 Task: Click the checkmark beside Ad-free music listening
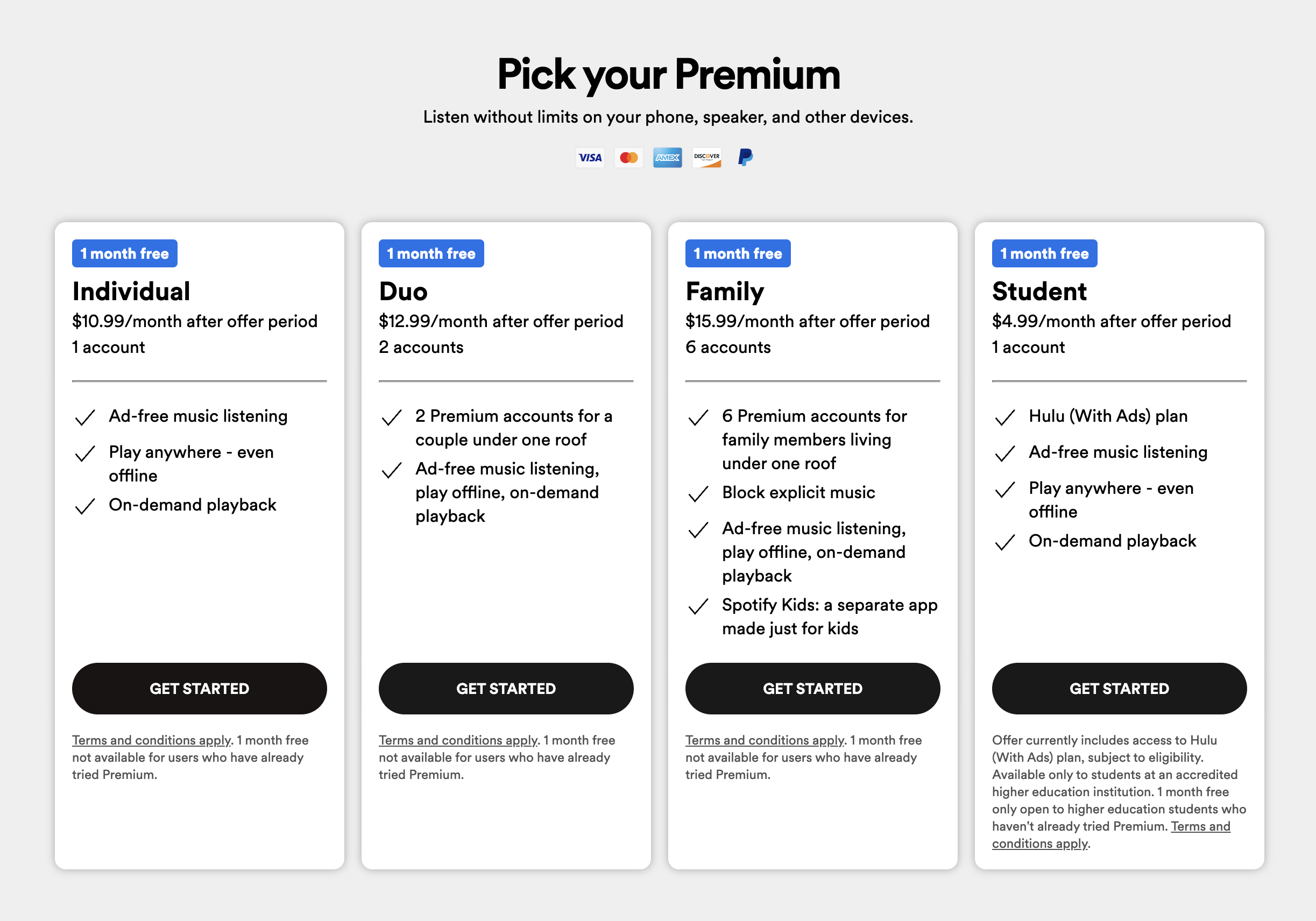pyautogui.click(x=85, y=418)
